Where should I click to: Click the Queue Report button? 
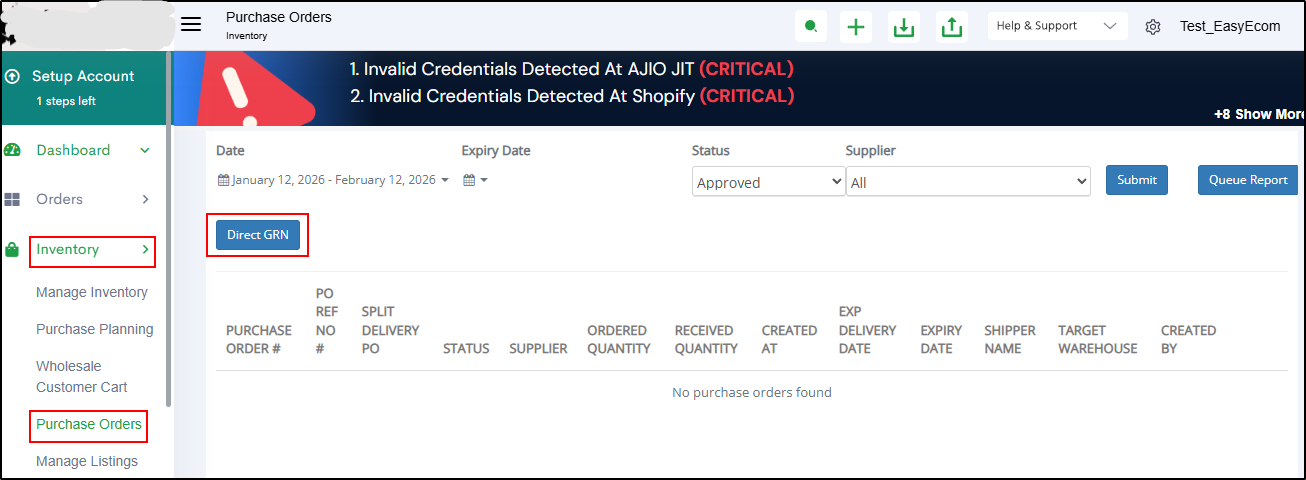pos(1248,180)
